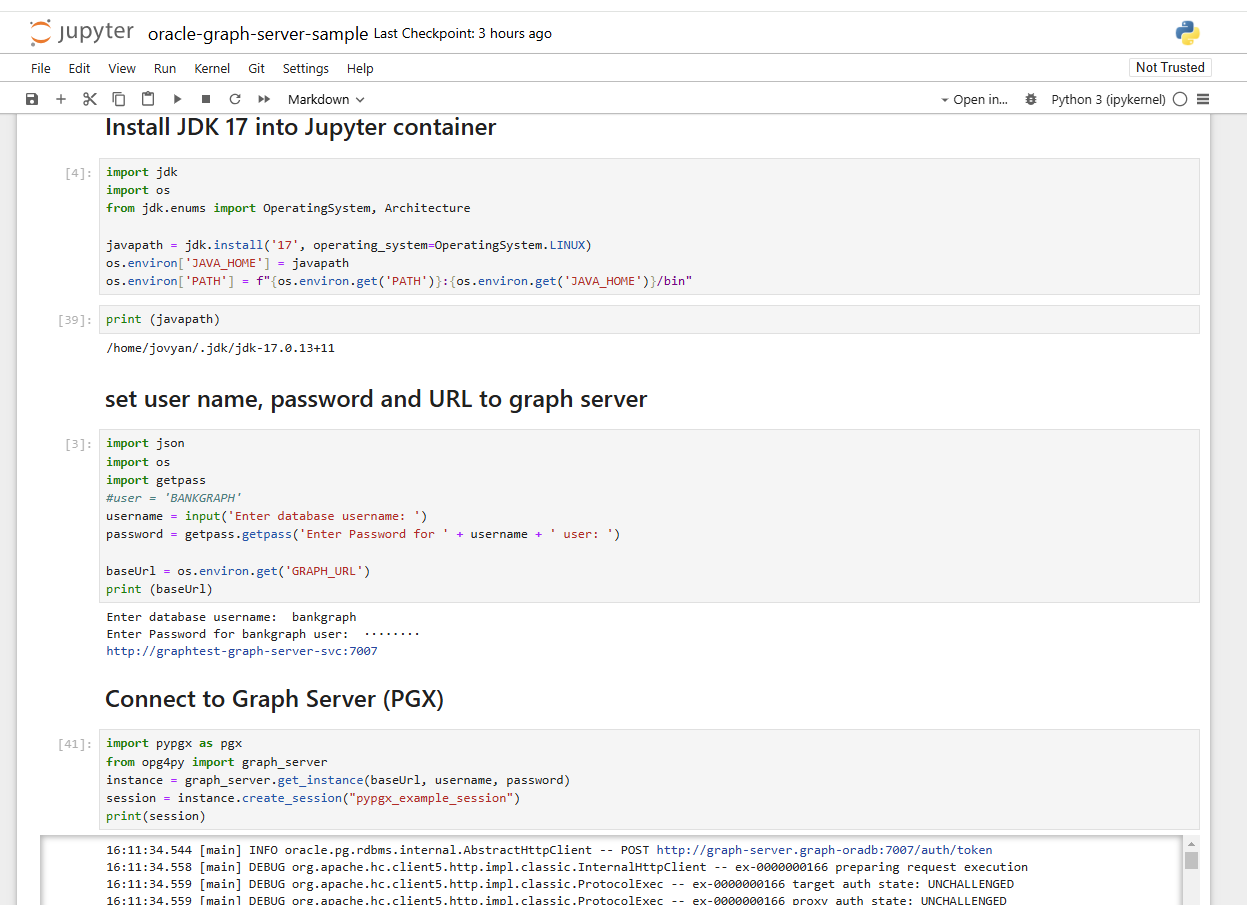Restart the kernel using the circular arrow icon
This screenshot has width=1247, height=905.
[235, 99]
